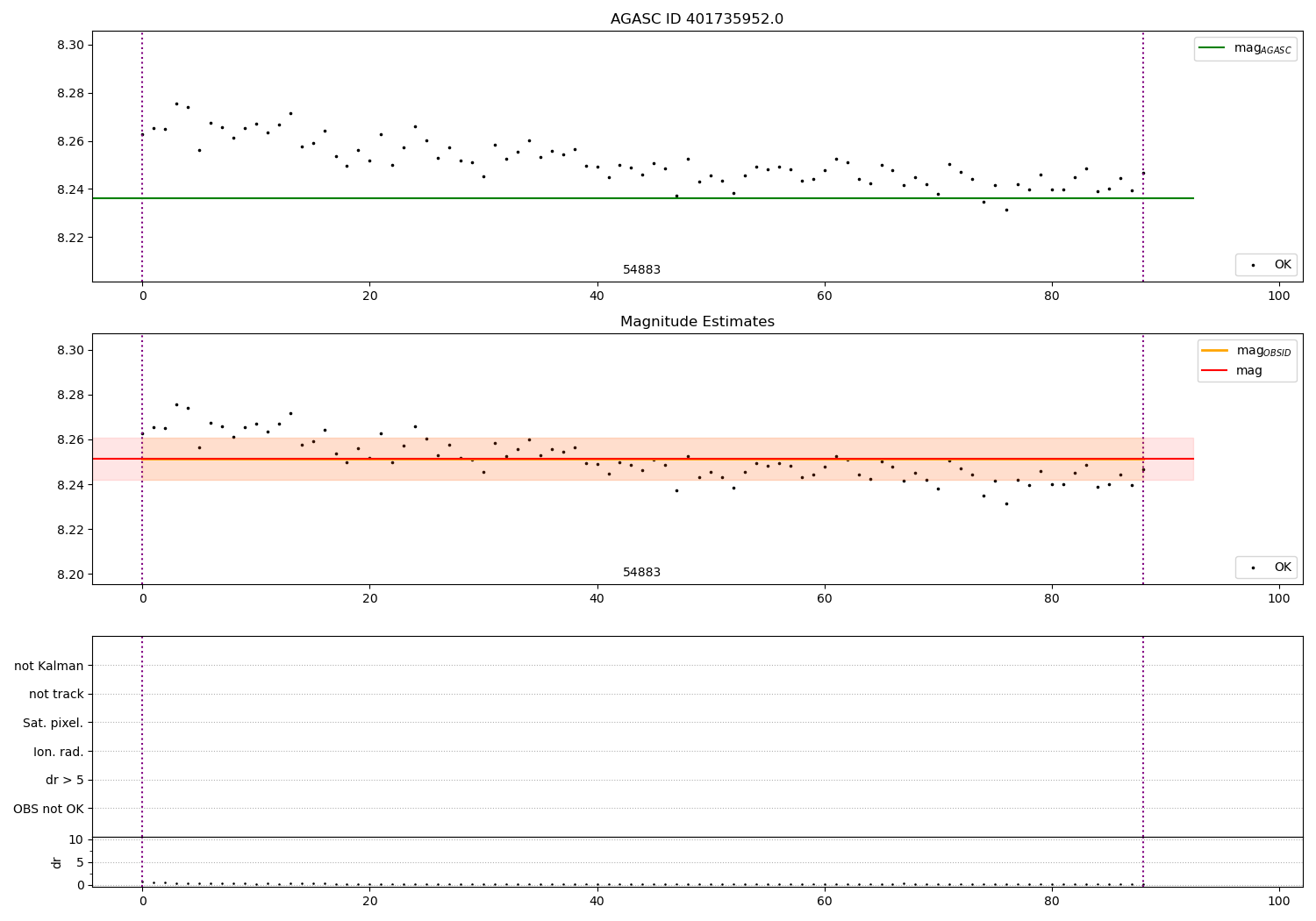1316x921 pixels.
Task: Click the 8.20 tick label in middle plot
Action: pyautogui.click(x=69, y=575)
